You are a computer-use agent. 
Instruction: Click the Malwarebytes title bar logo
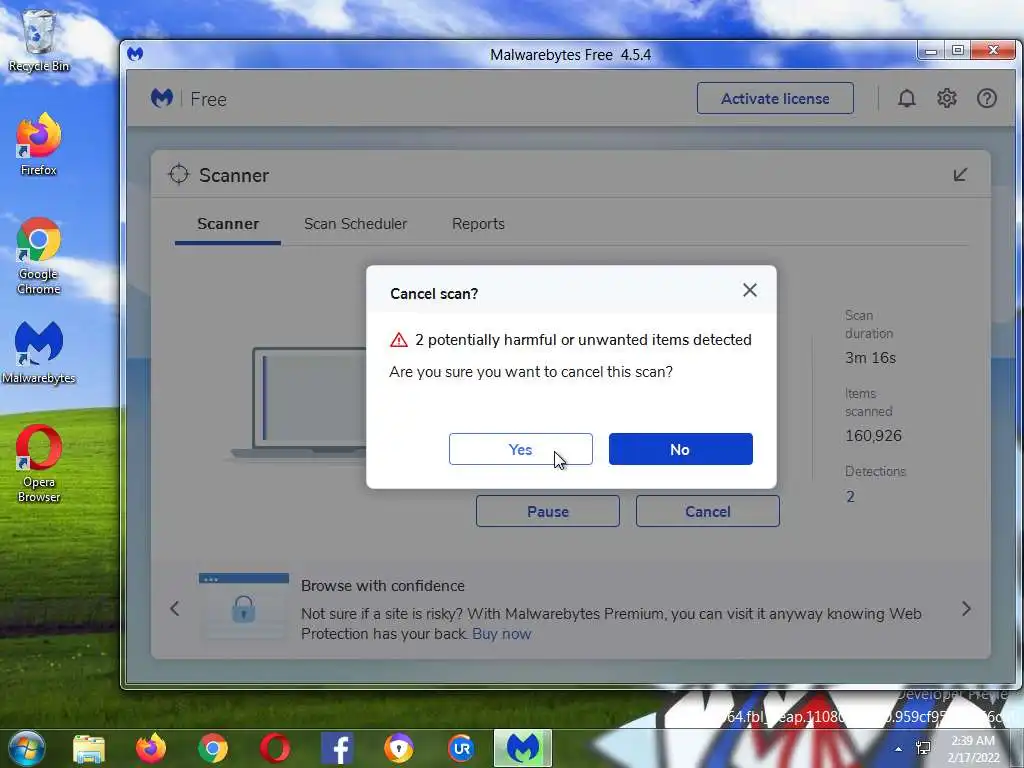pos(135,54)
